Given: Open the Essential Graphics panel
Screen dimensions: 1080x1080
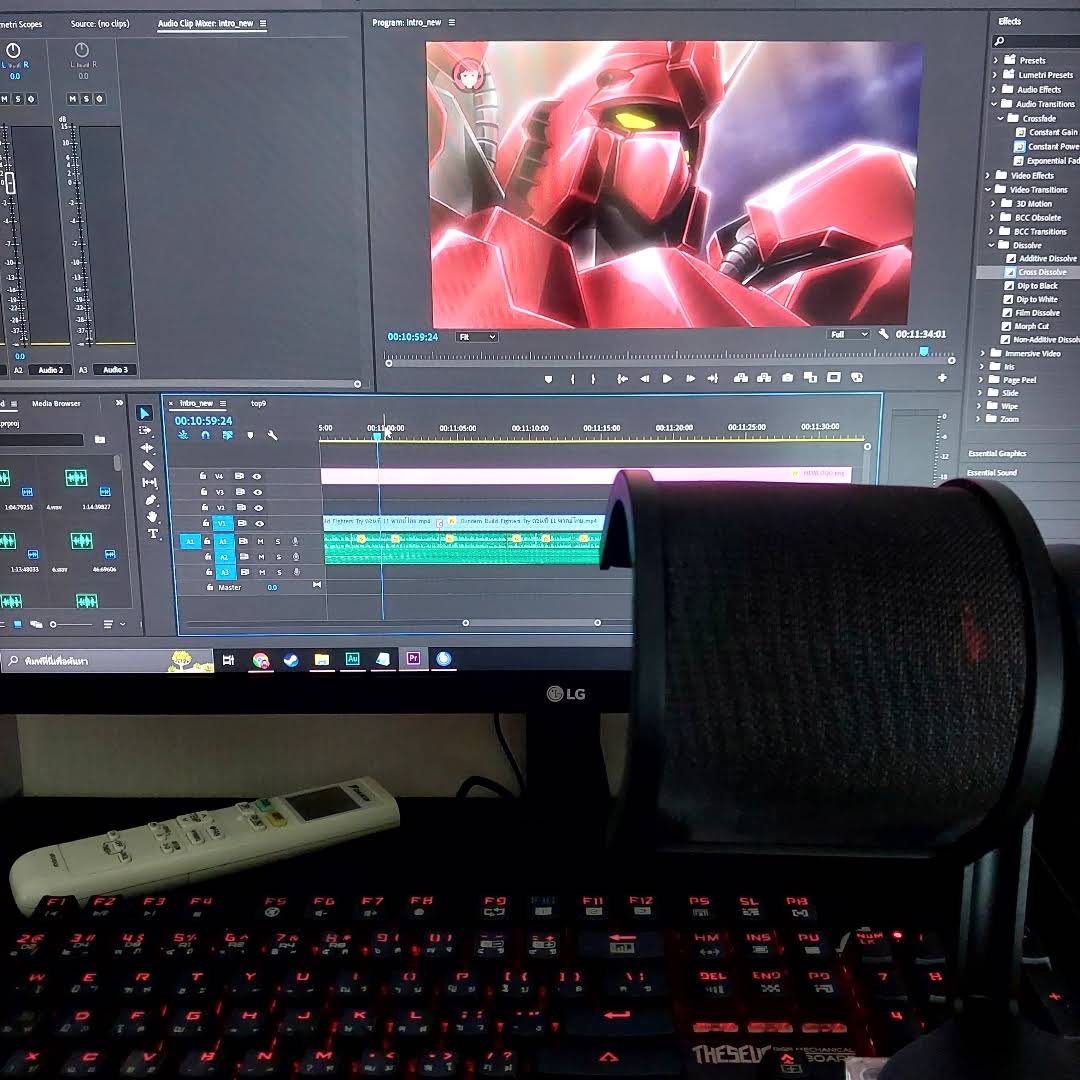Looking at the screenshot, I should coord(997,453).
